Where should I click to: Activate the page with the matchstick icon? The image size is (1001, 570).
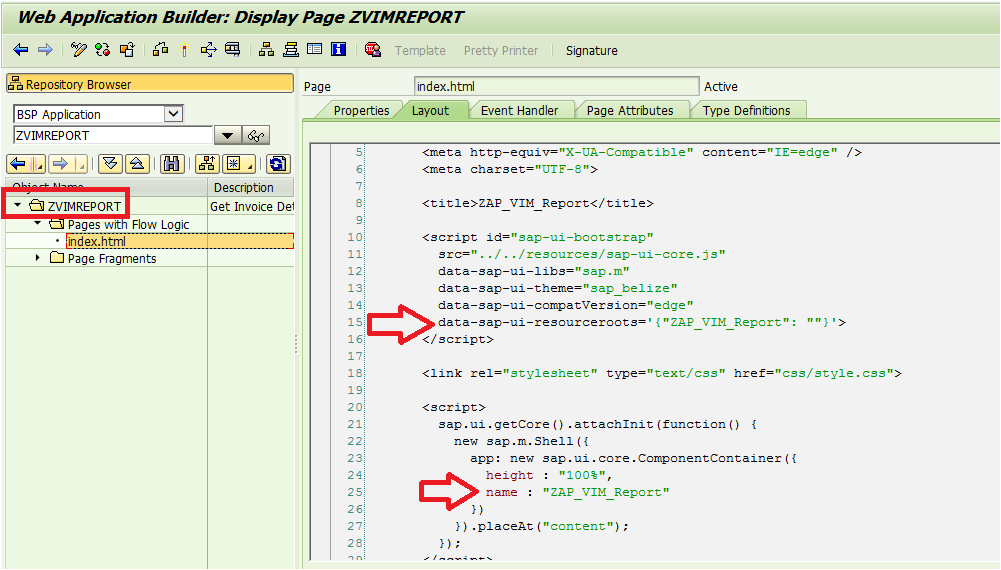click(x=184, y=50)
